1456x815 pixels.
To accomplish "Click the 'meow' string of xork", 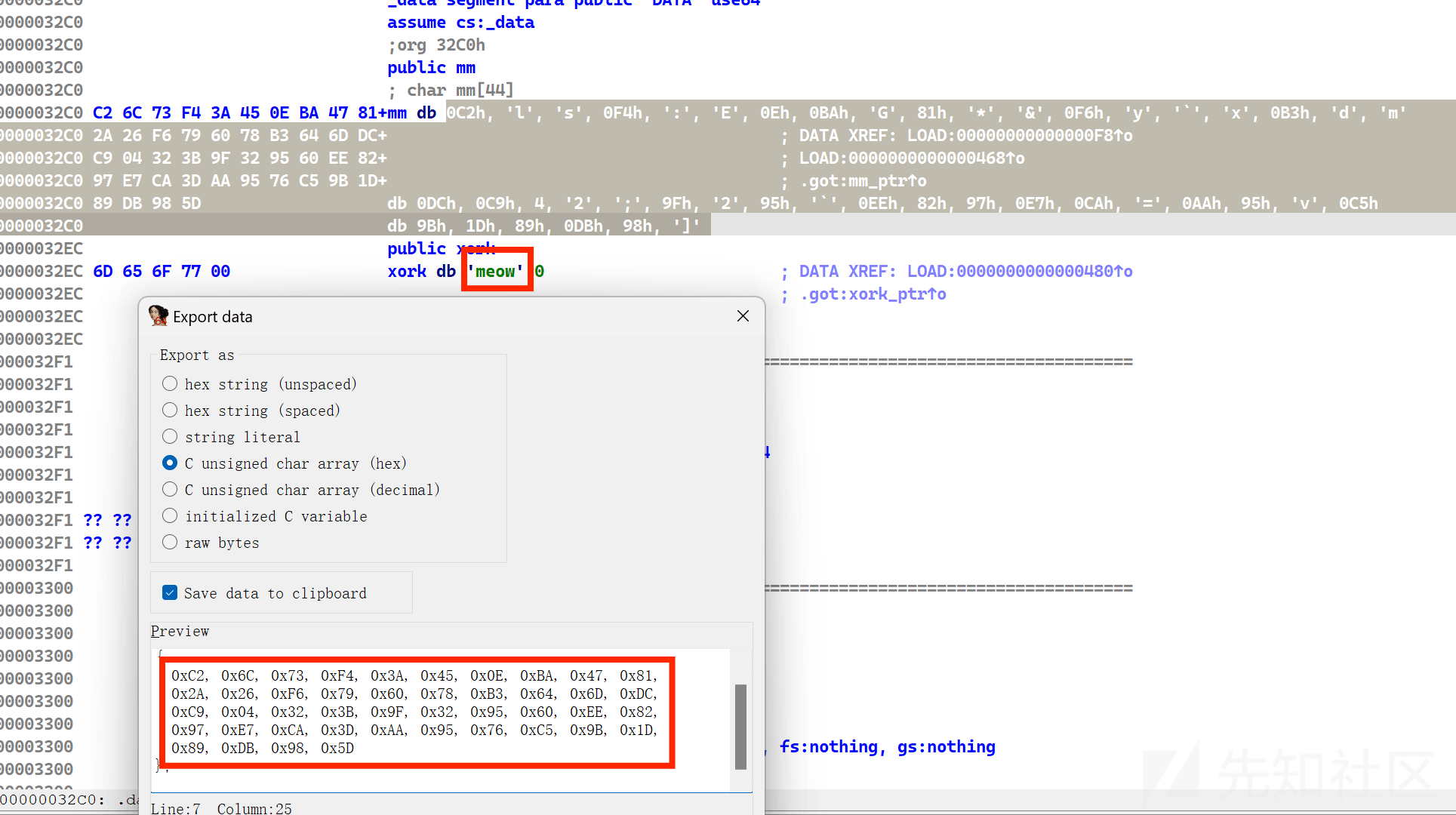I will (x=496, y=271).
